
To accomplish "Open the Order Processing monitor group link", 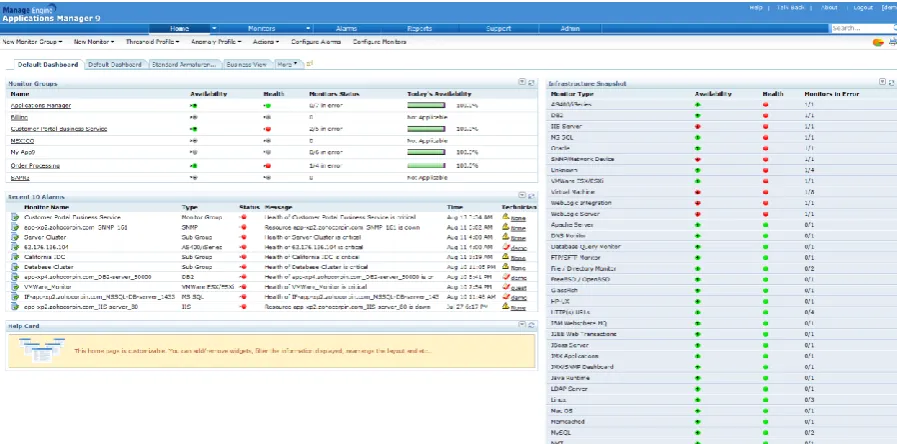I will pyautogui.click(x=35, y=166).
